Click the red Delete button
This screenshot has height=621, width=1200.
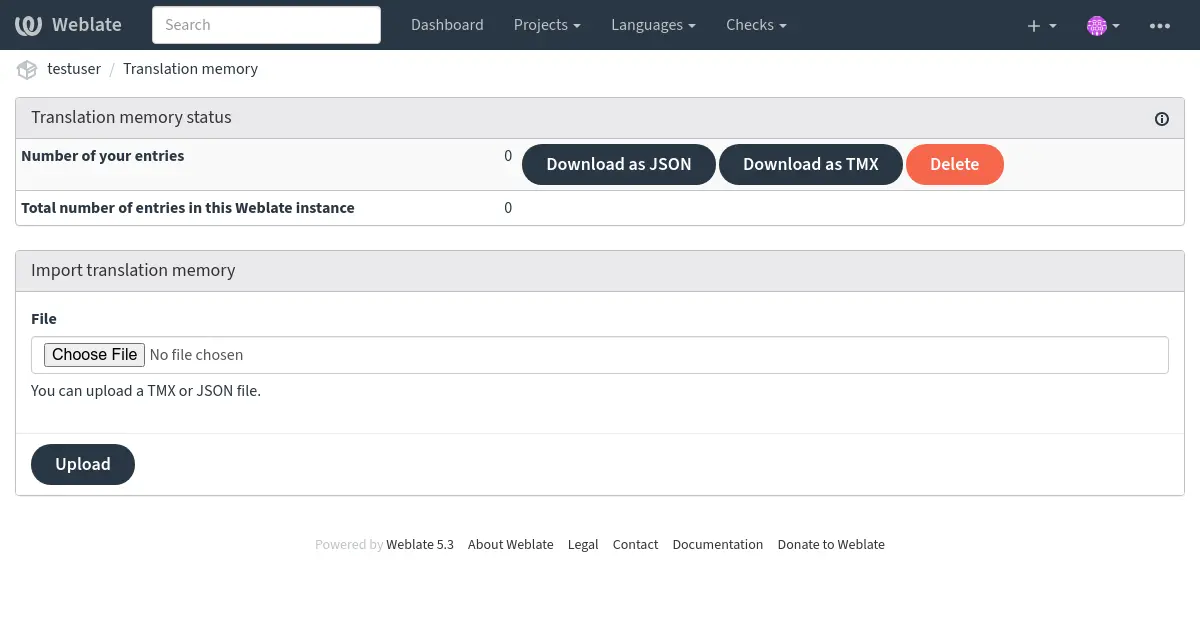955,165
